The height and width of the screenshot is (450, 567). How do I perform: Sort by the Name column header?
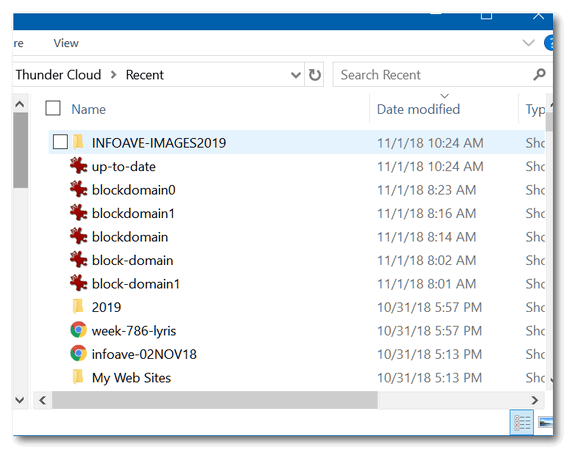pos(89,109)
